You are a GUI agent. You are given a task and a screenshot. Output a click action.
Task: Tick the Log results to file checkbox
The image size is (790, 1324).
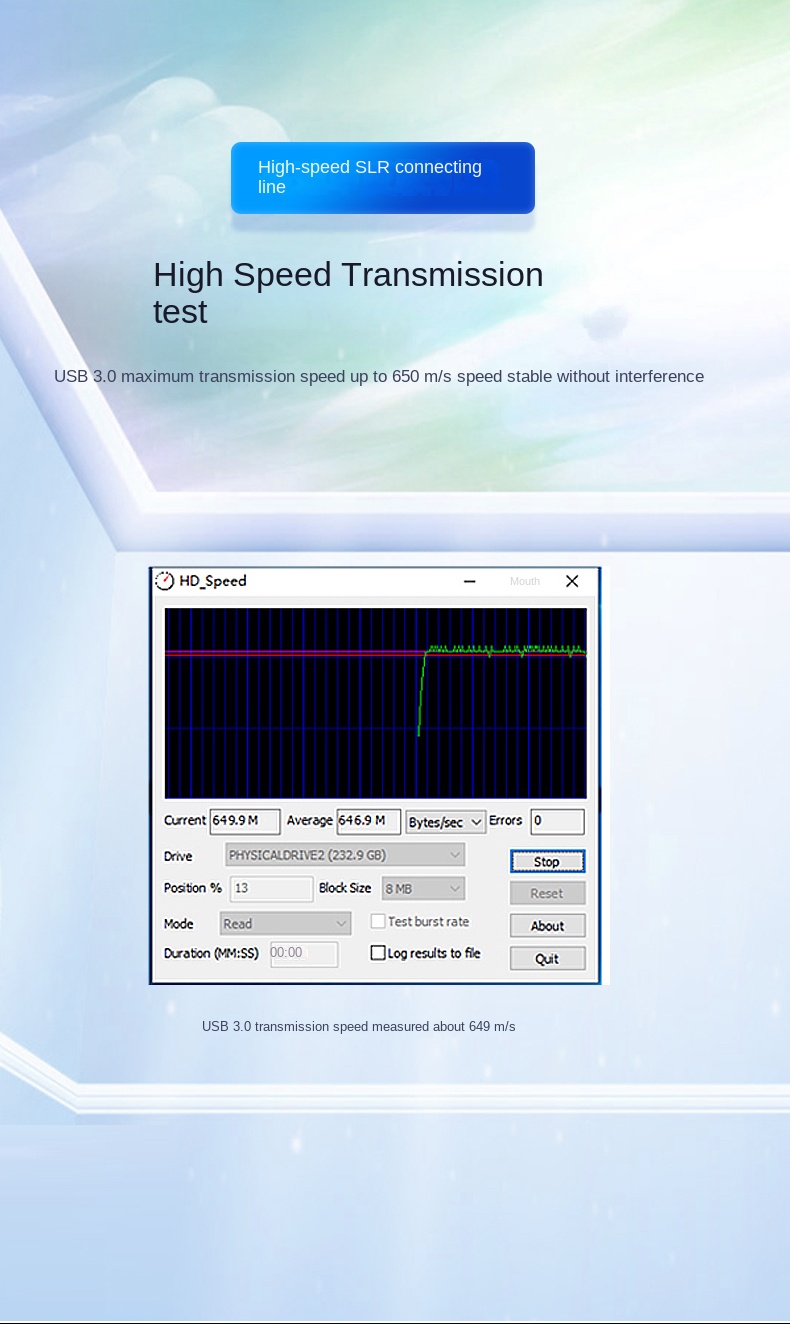pyautogui.click(x=378, y=953)
